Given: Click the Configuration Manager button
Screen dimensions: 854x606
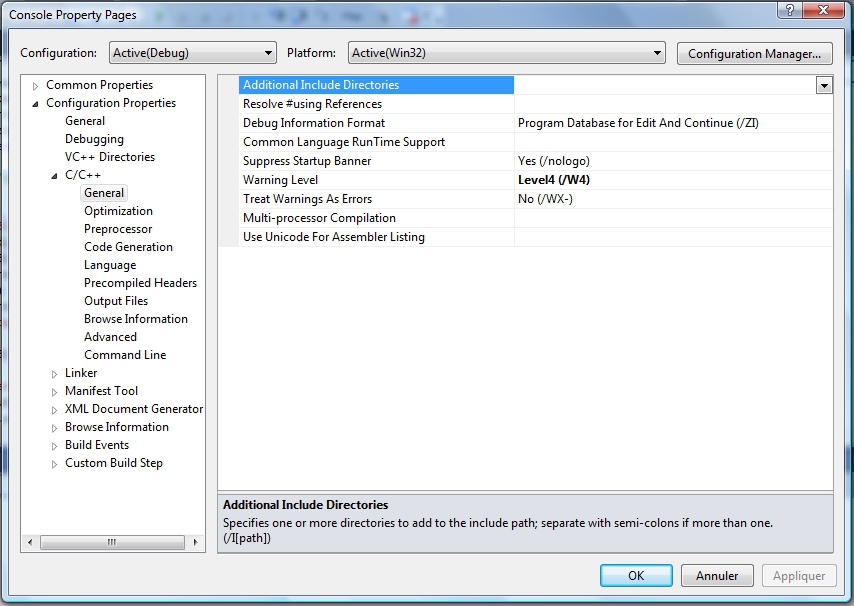Looking at the screenshot, I should 754,53.
